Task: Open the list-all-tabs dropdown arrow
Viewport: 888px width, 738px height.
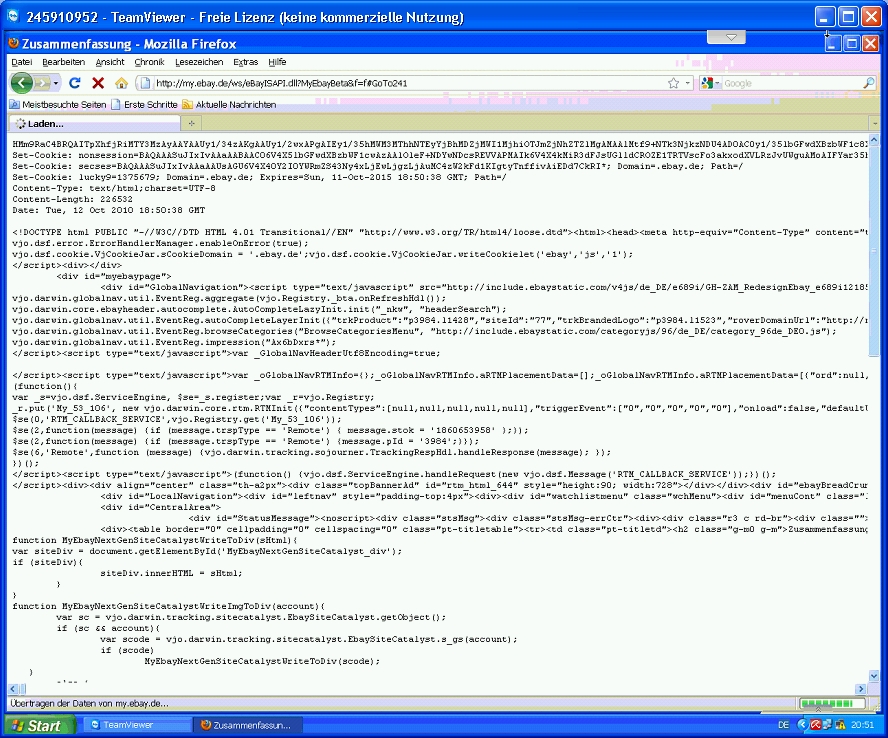Action: 874,123
